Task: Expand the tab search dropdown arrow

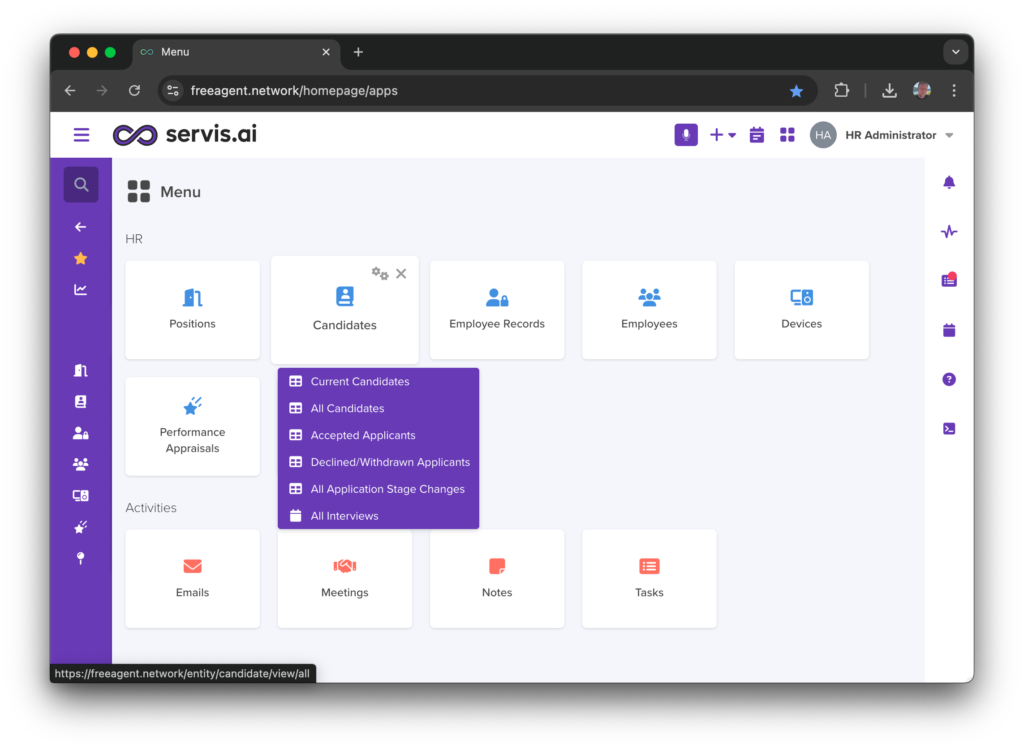Action: pyautogui.click(x=955, y=52)
